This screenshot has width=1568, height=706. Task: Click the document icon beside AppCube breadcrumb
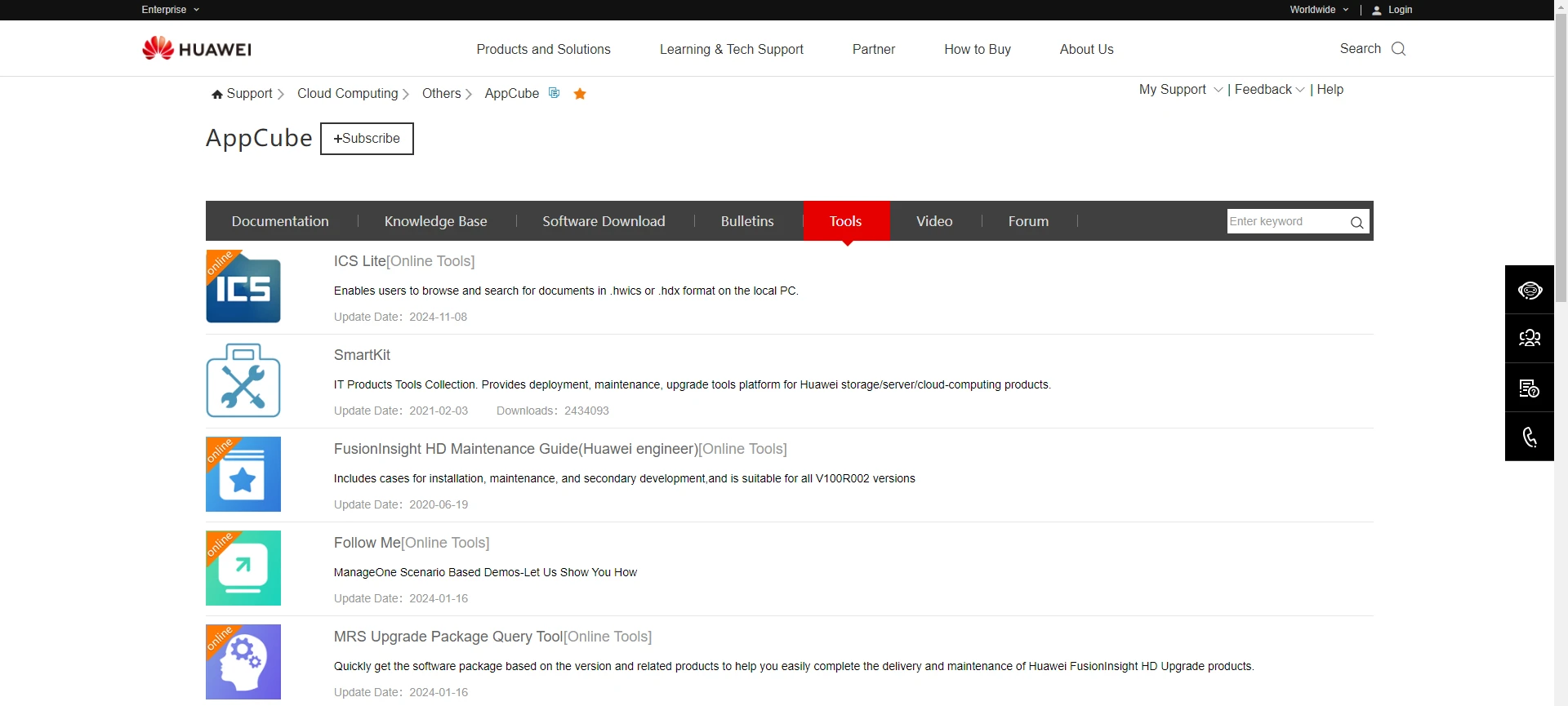click(554, 93)
